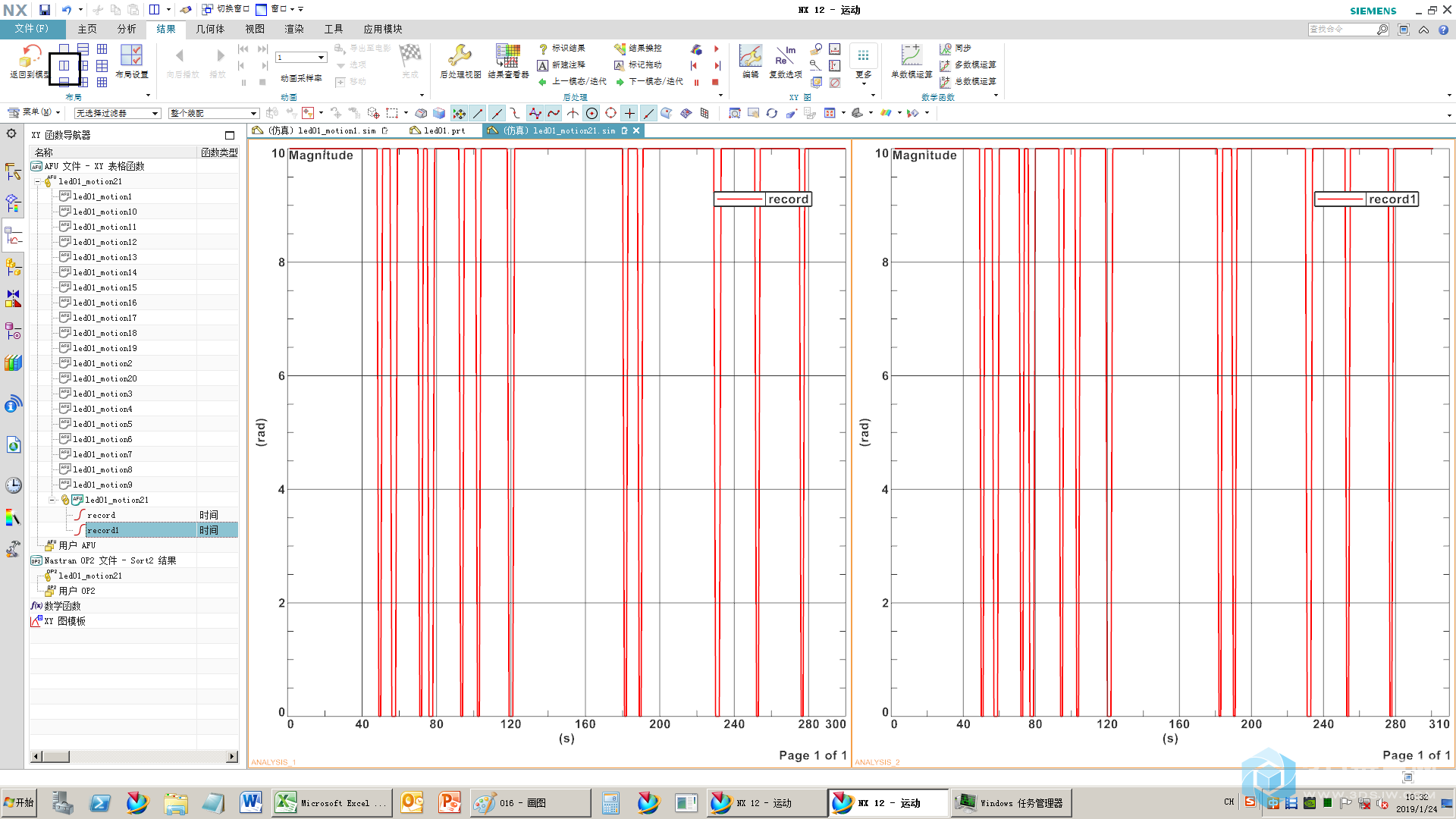Click the command finder search field

pyautogui.click(x=1342, y=29)
